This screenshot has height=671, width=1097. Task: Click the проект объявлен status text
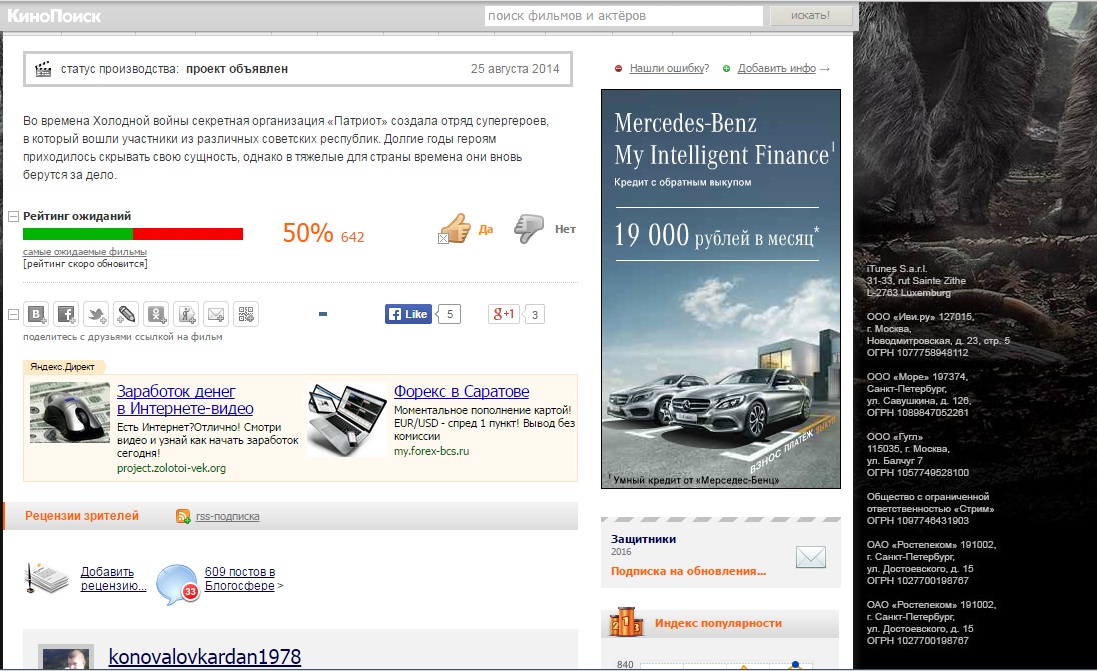point(237,69)
